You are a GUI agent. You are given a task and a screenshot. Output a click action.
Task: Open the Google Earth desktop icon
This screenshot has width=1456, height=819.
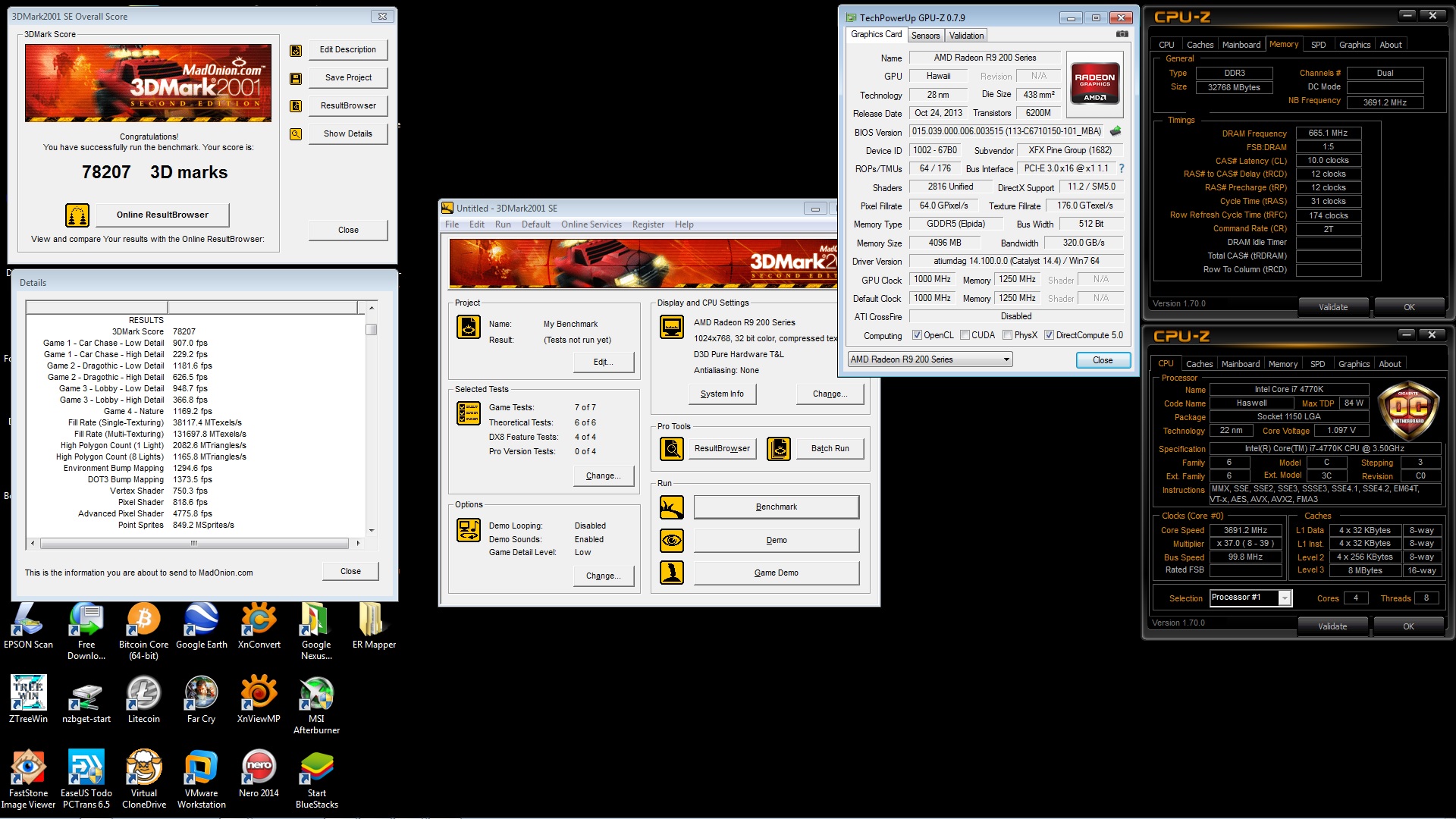pos(202,626)
